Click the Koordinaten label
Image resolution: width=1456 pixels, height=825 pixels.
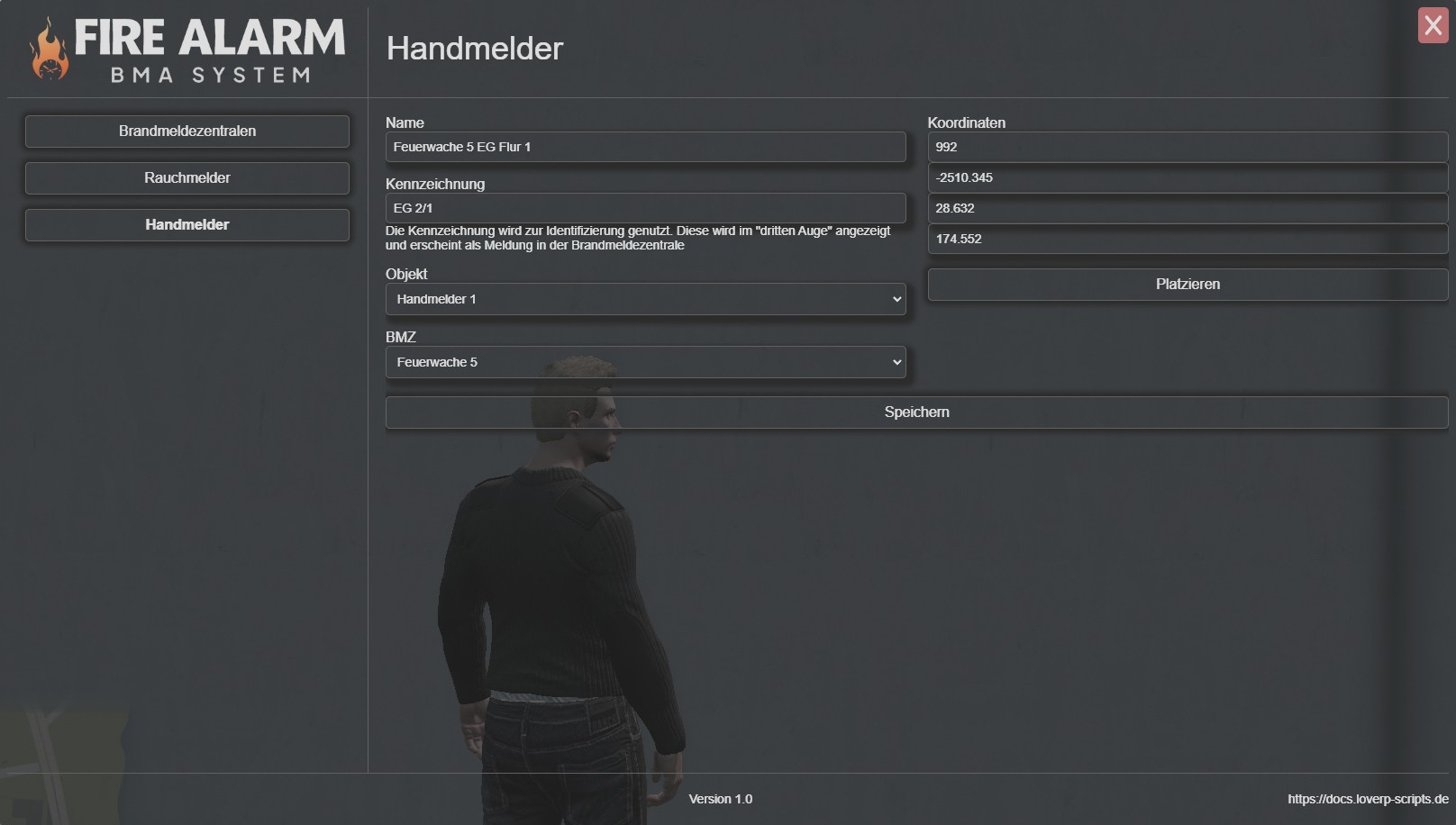tap(966, 122)
